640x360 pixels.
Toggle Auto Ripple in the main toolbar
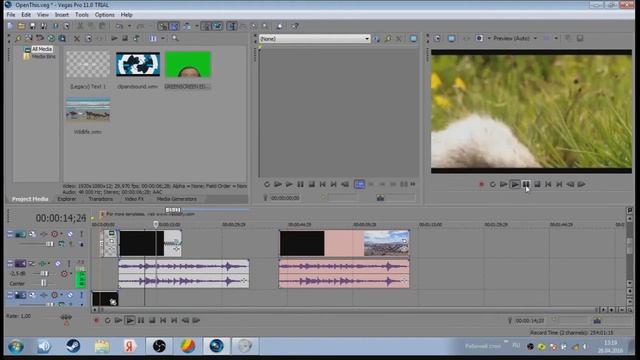(187, 26)
